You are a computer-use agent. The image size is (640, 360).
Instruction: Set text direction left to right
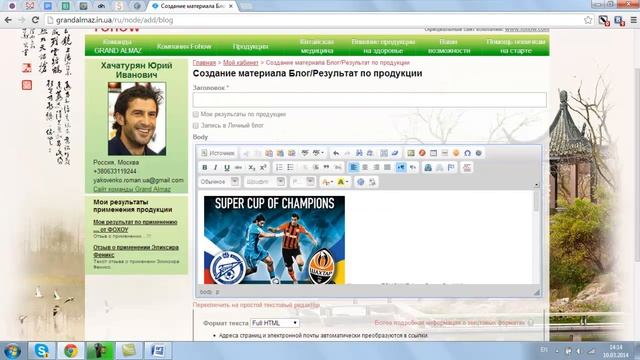coord(401,167)
